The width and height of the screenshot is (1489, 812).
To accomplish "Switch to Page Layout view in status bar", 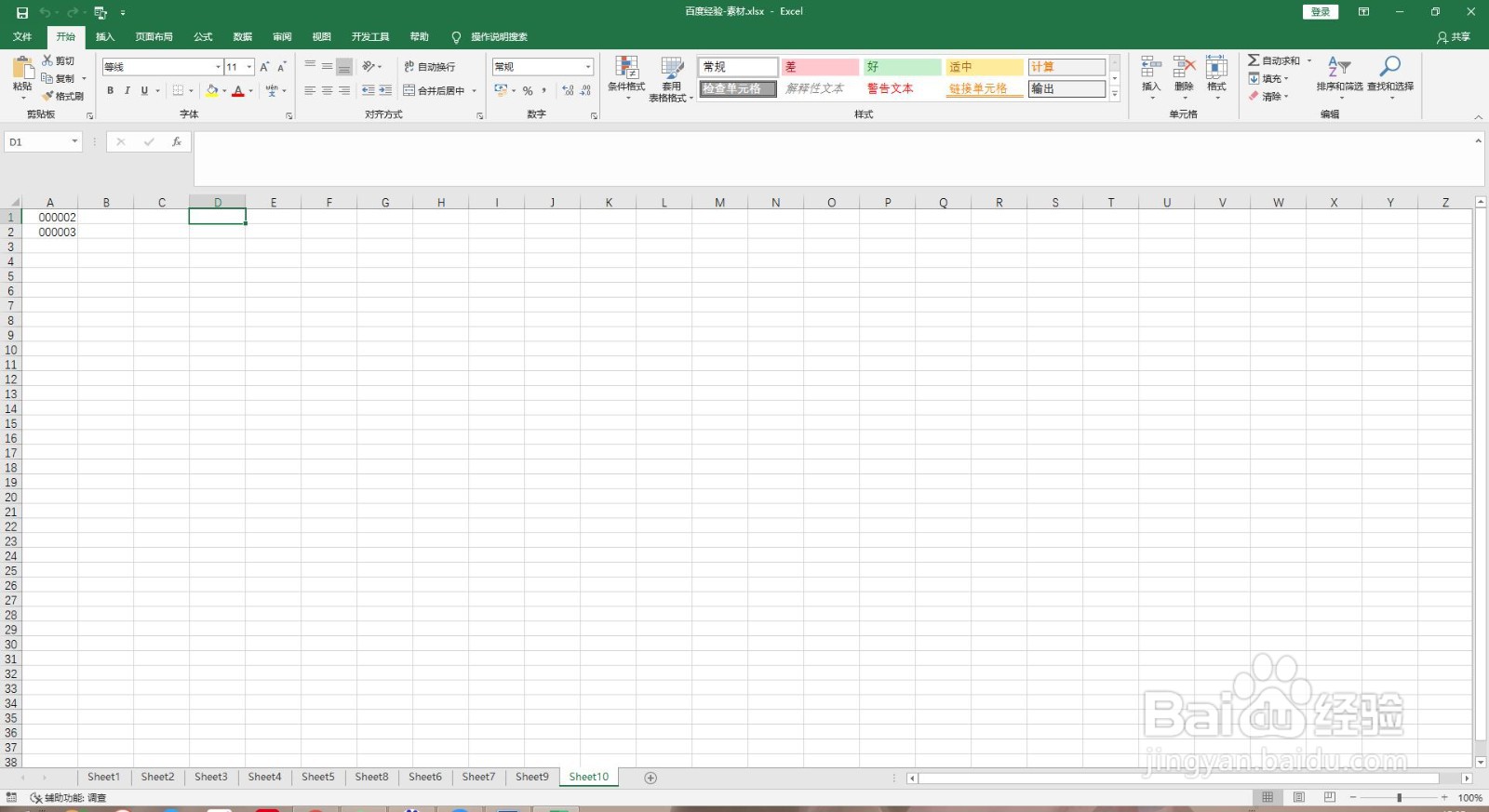I will (1298, 797).
